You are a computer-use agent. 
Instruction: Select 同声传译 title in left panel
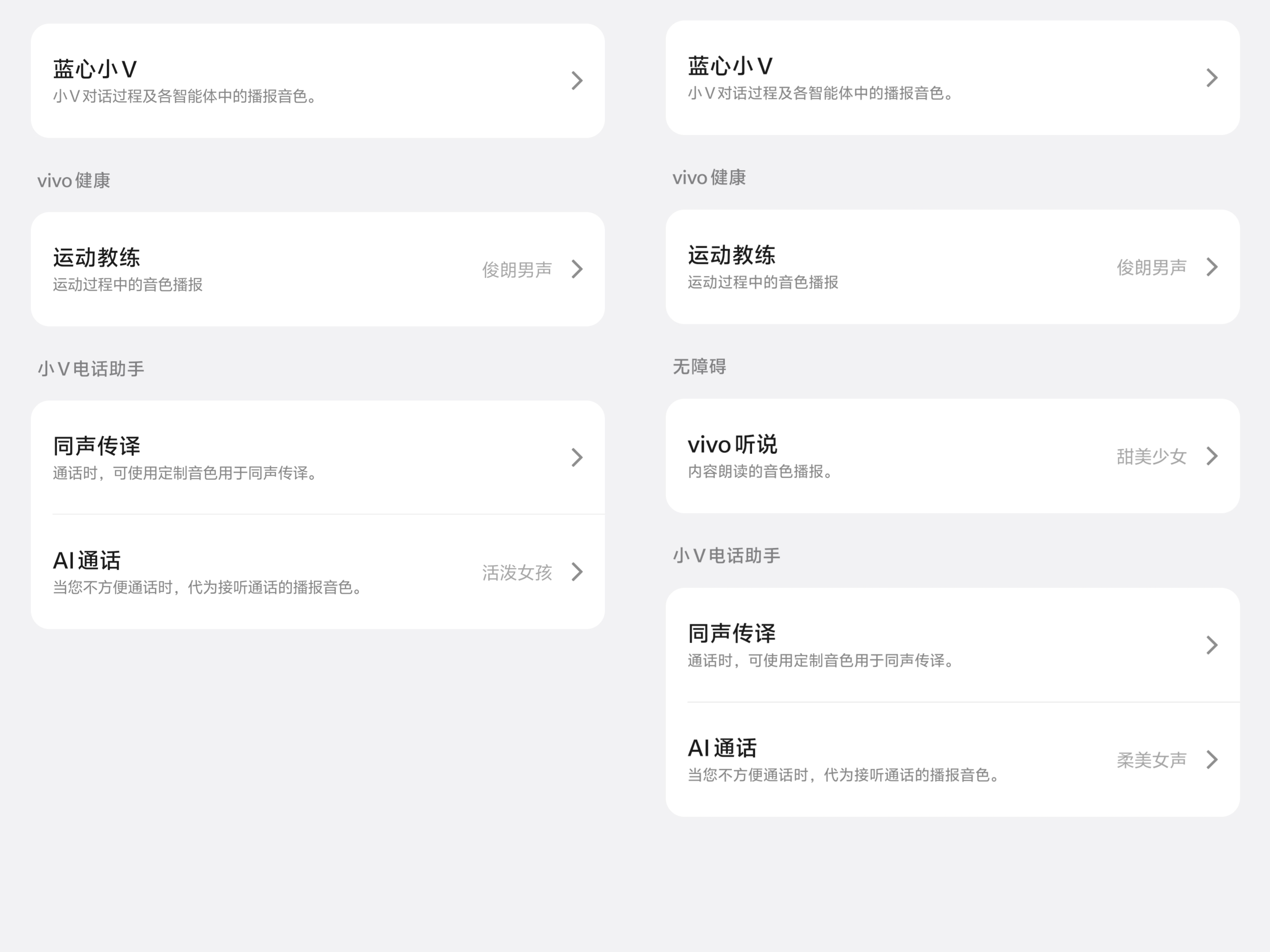96,446
